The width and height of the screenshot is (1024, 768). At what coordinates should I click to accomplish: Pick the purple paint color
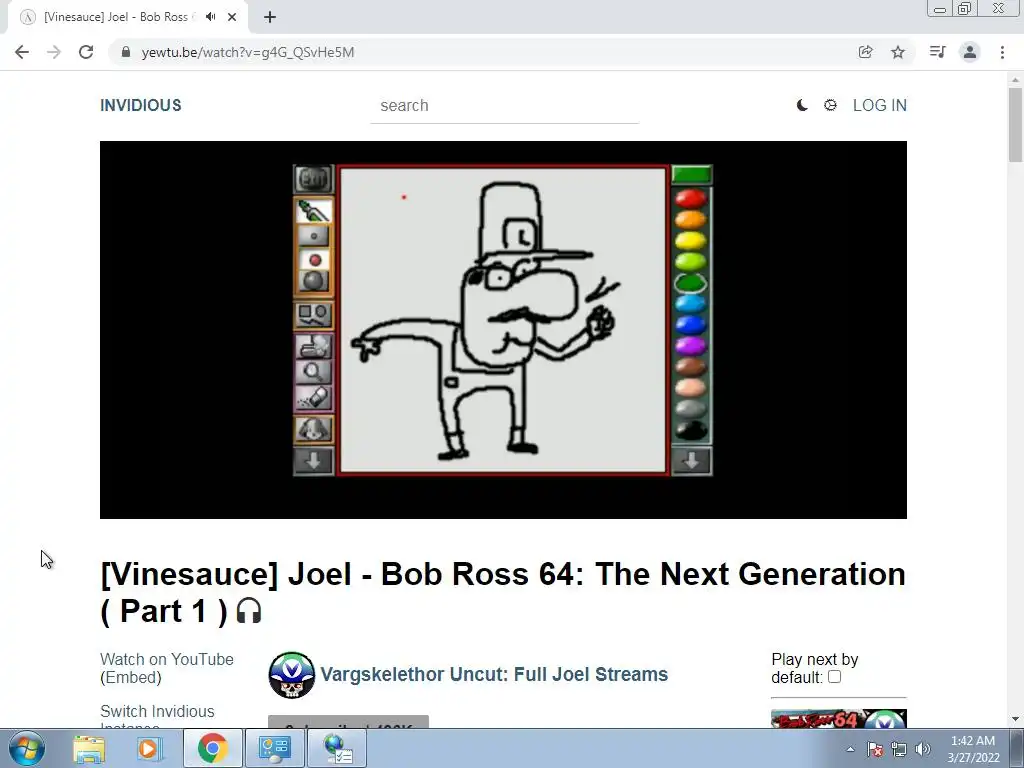690,345
